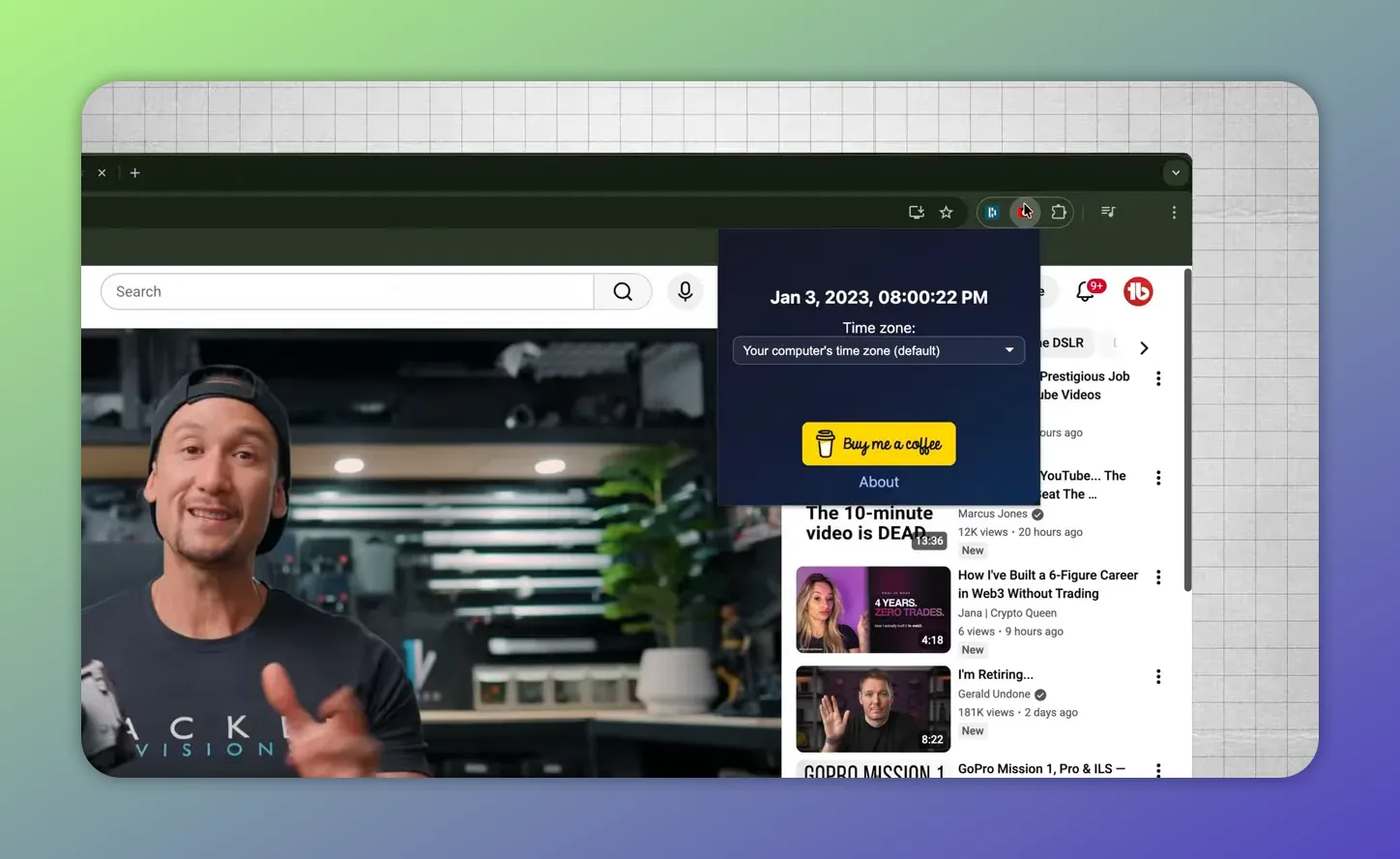Open a new browser tab

134,173
